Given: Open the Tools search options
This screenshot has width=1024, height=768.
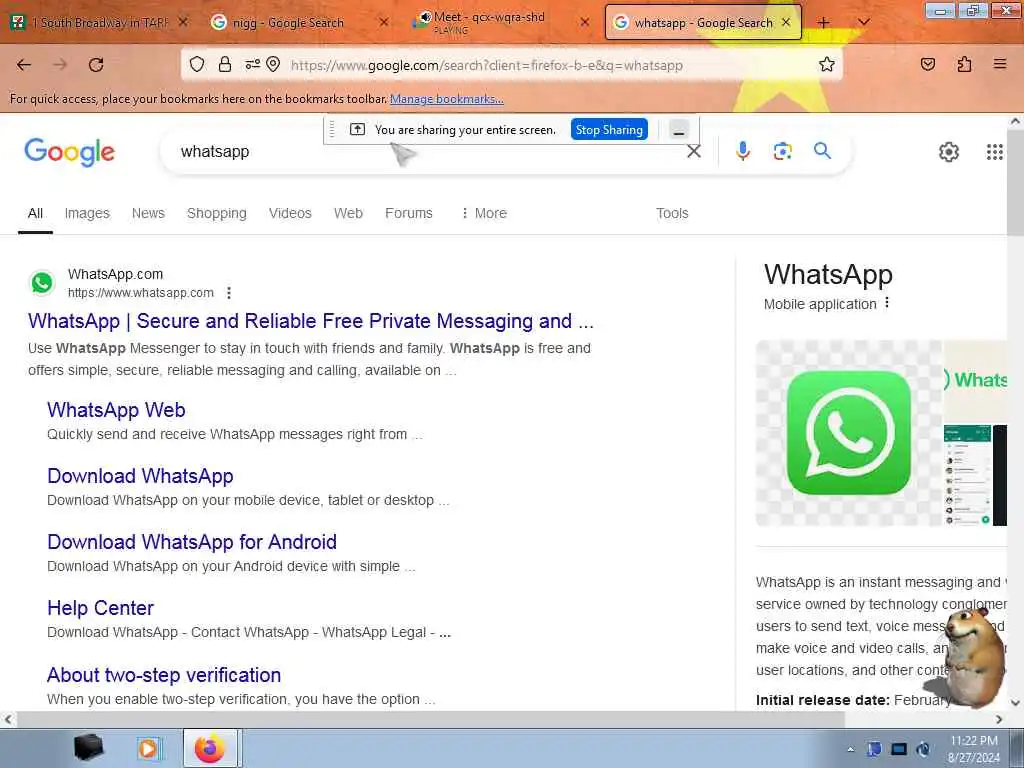Looking at the screenshot, I should [672, 213].
